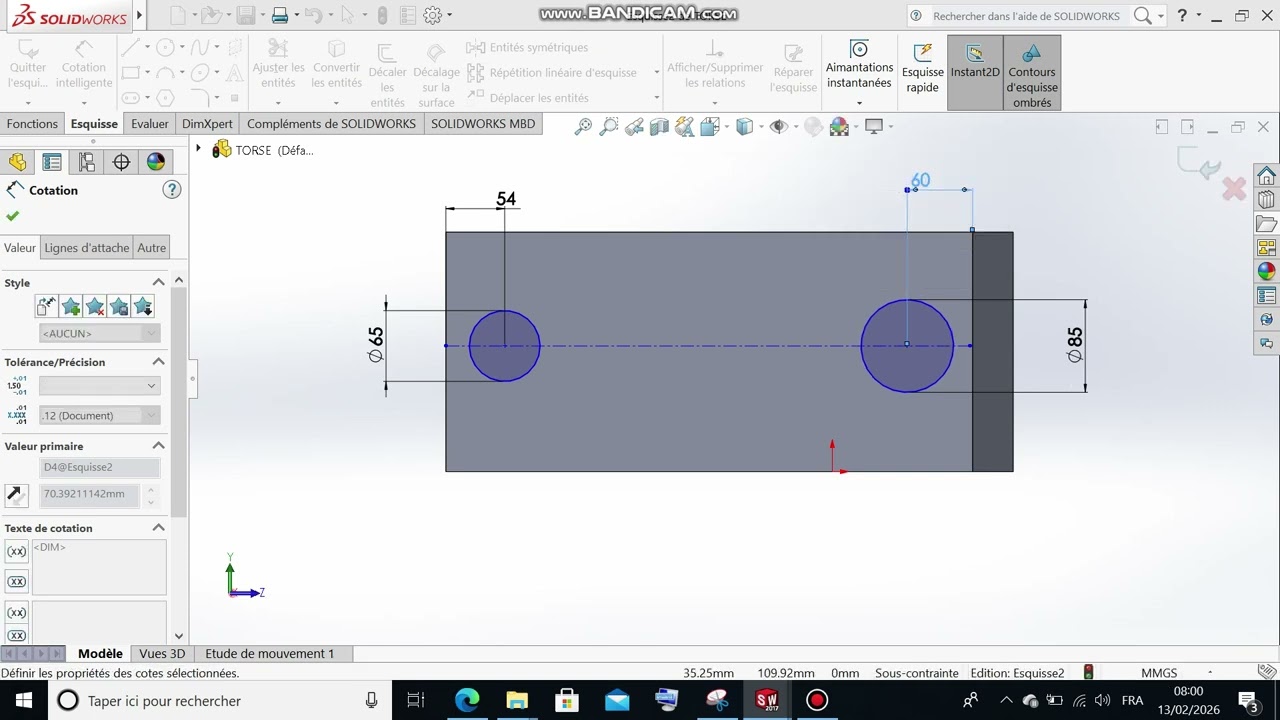Viewport: 1280px width, 720px height.
Task: Open the Feature Manager tree tab icon
Action: tap(18, 162)
